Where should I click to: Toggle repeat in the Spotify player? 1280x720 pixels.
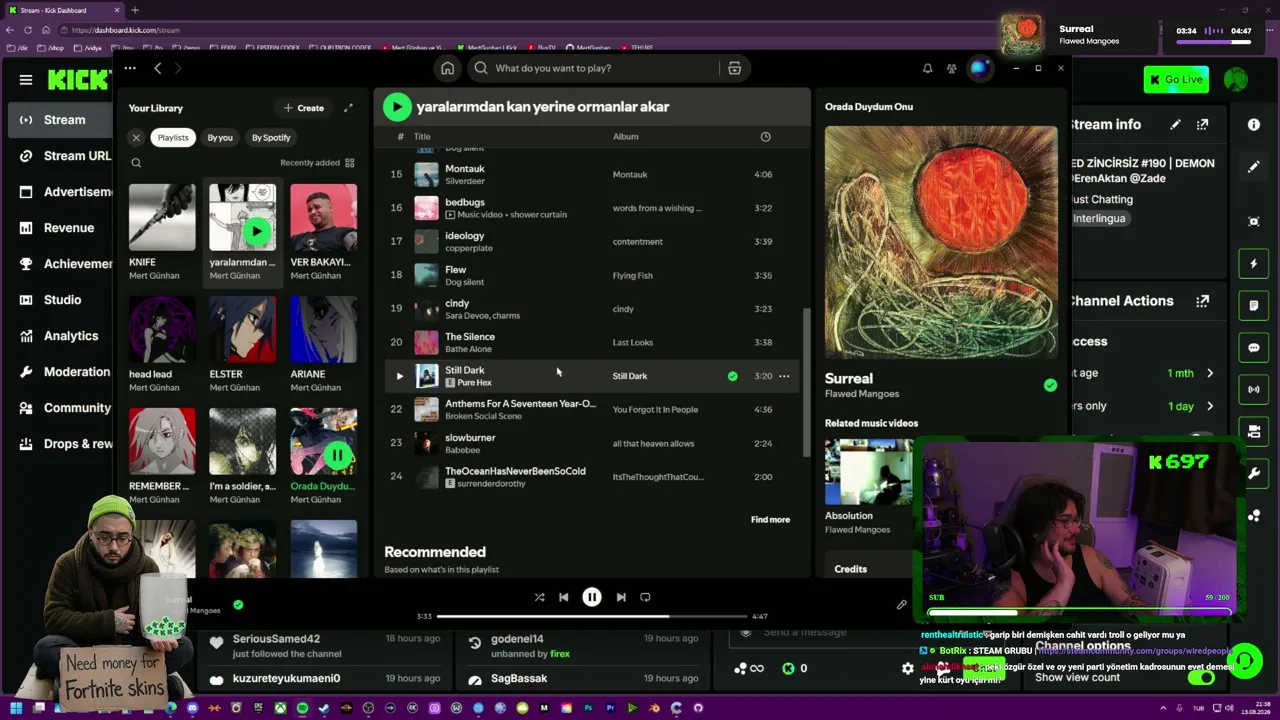pos(645,597)
